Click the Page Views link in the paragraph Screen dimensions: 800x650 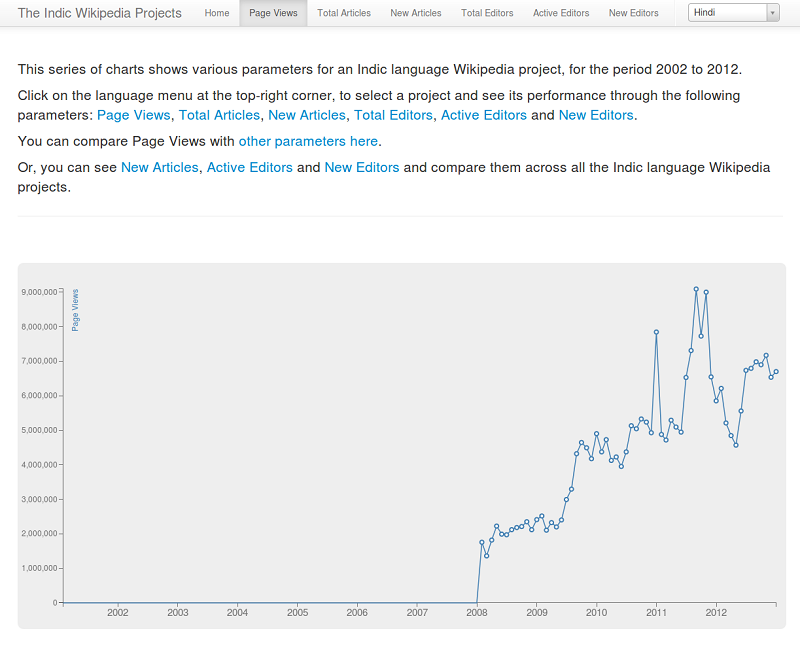pyautogui.click(x=133, y=115)
